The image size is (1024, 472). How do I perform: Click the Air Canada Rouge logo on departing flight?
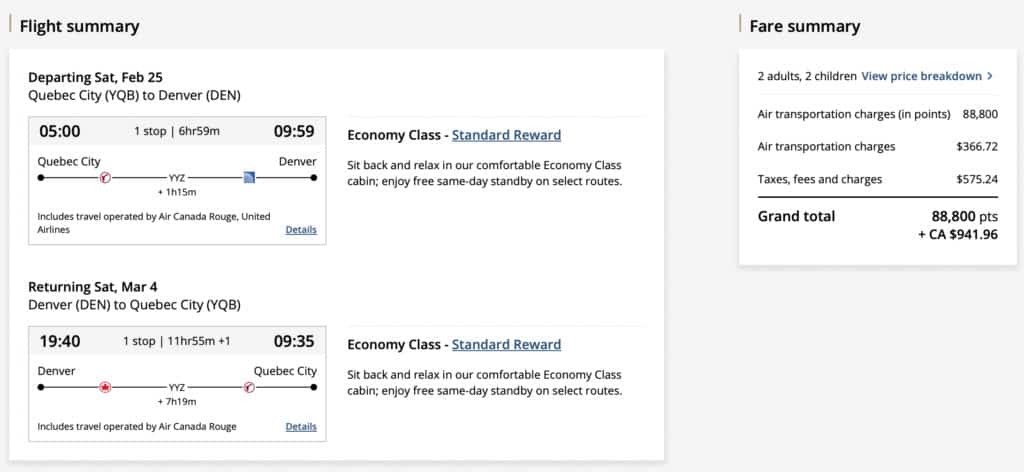pyautogui.click(x=105, y=178)
